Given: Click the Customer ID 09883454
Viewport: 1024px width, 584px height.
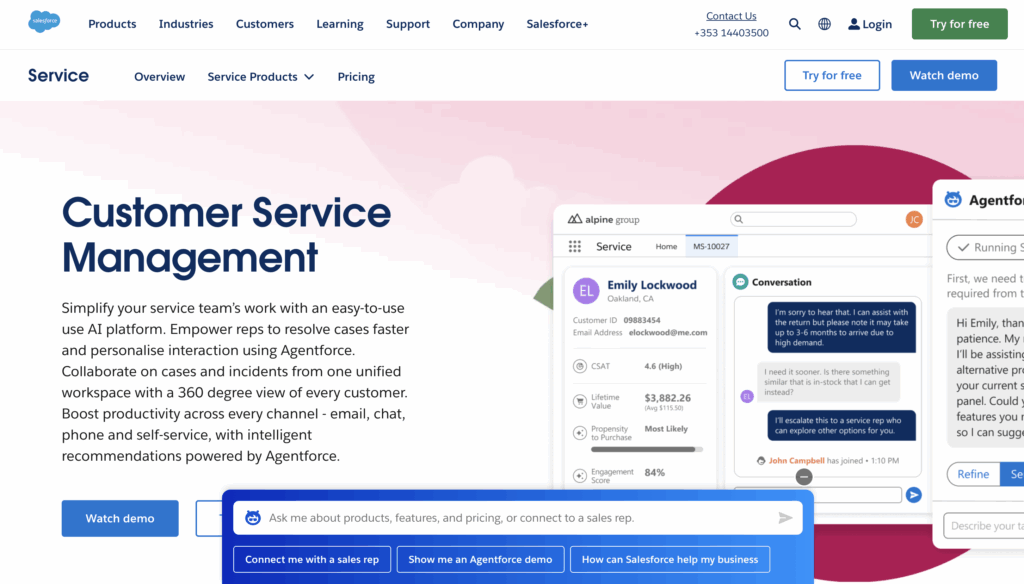Looking at the screenshot, I should (641, 320).
